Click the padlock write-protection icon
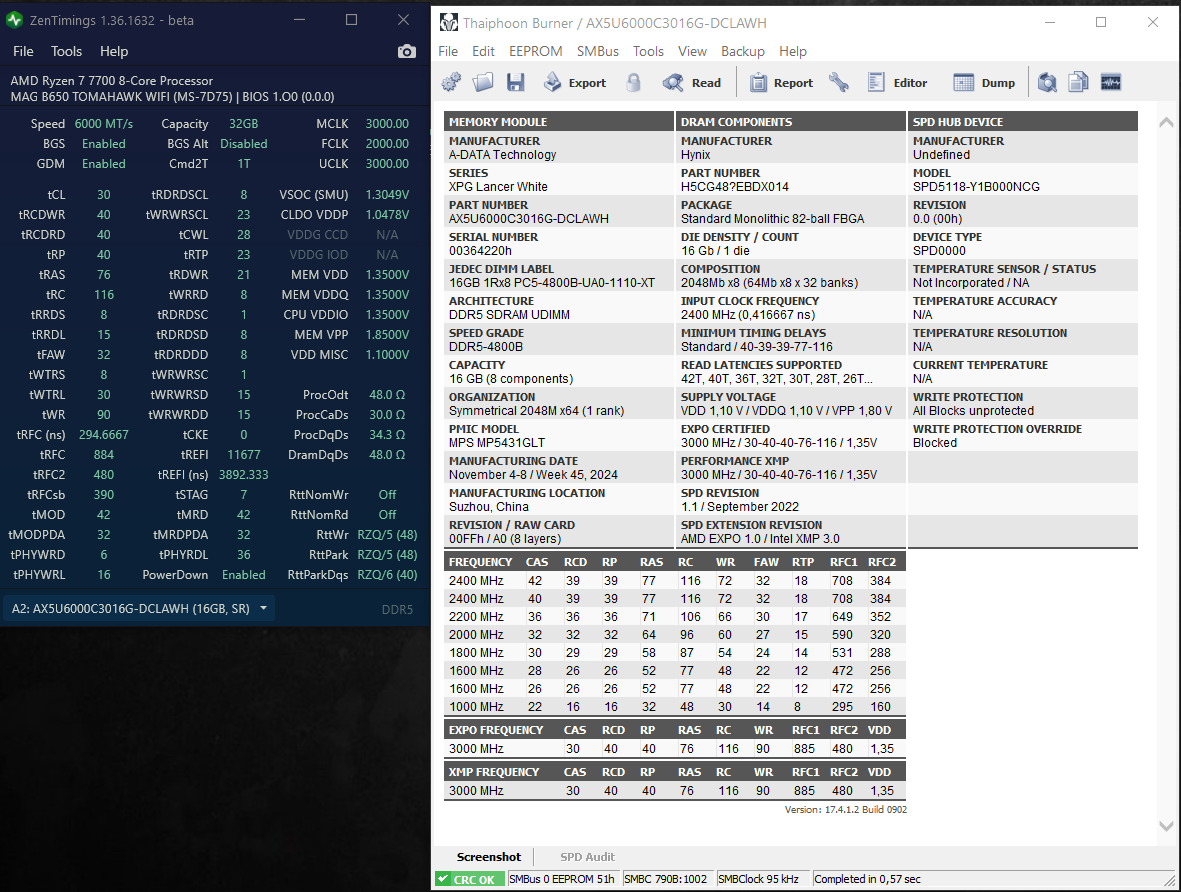This screenshot has width=1181, height=892. [633, 82]
